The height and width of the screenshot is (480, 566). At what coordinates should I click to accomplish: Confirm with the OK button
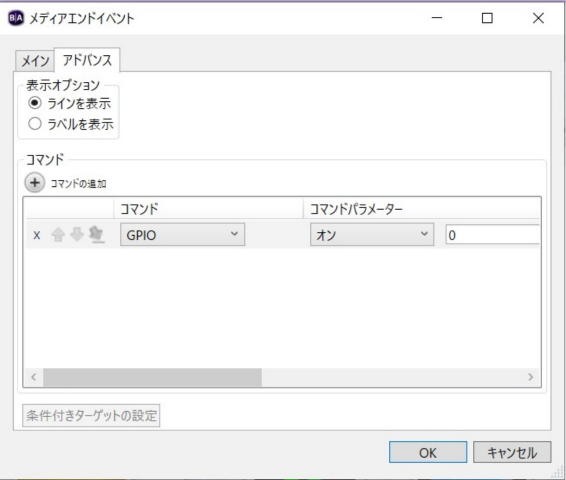[428, 452]
